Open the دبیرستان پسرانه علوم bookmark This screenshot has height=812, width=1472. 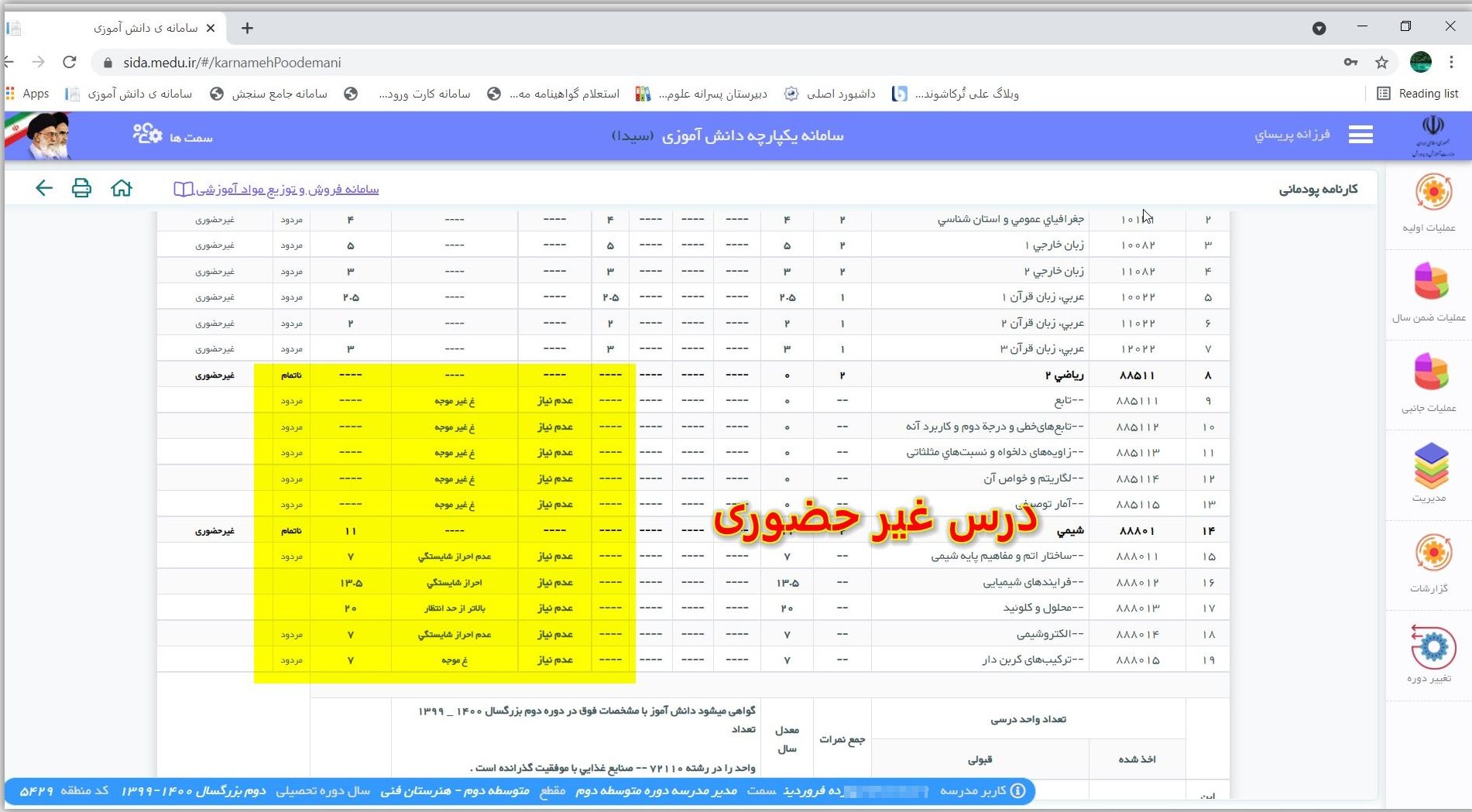pos(702,94)
